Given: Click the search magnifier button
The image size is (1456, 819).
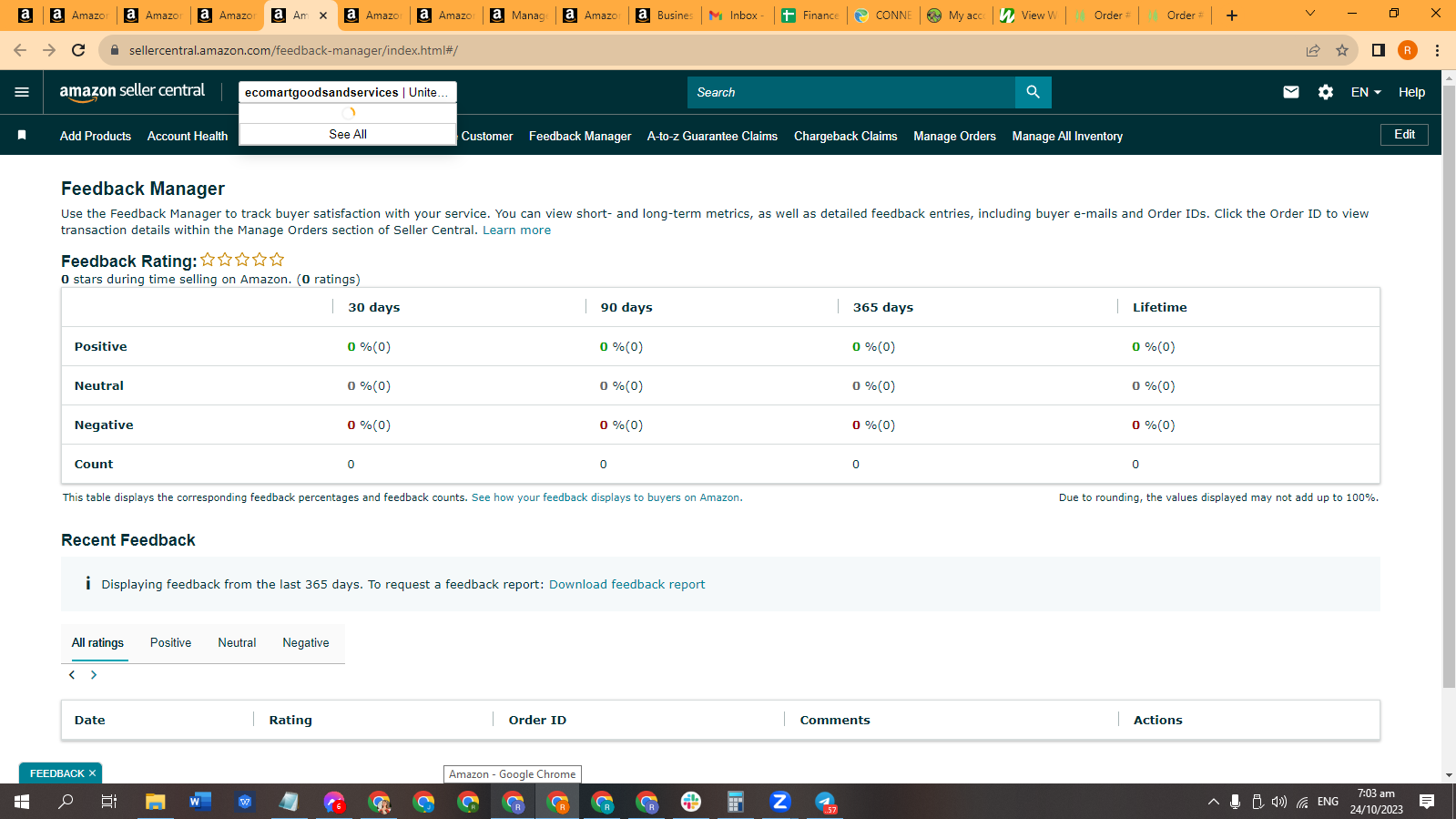Looking at the screenshot, I should click(1033, 92).
